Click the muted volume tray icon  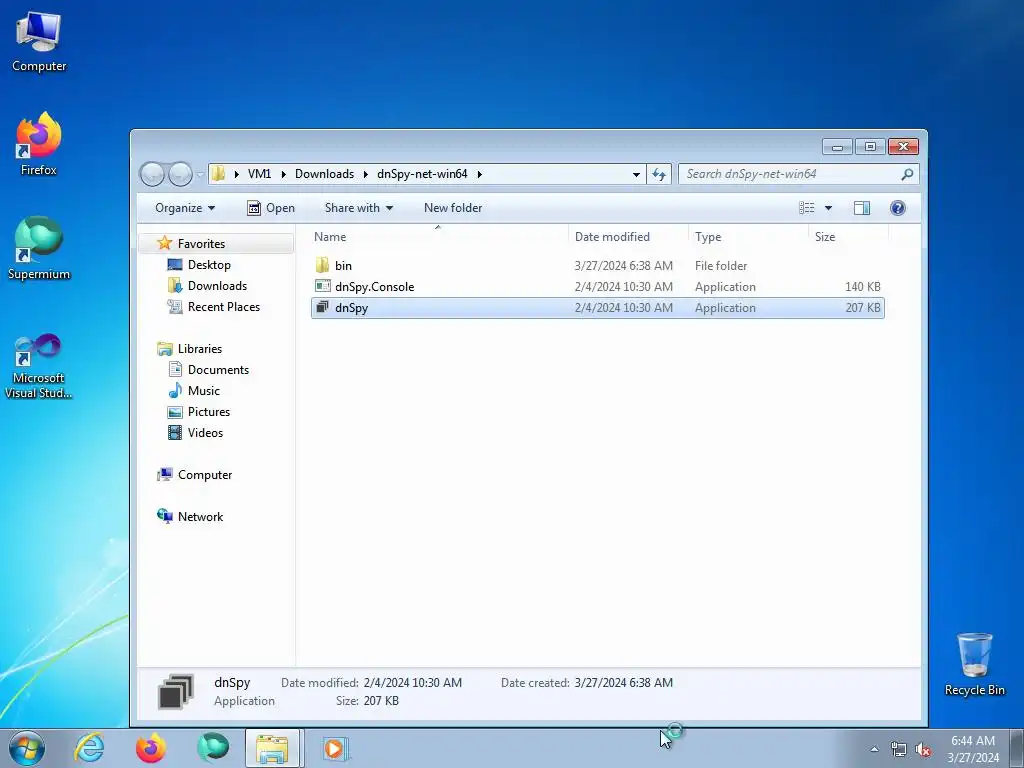(923, 749)
